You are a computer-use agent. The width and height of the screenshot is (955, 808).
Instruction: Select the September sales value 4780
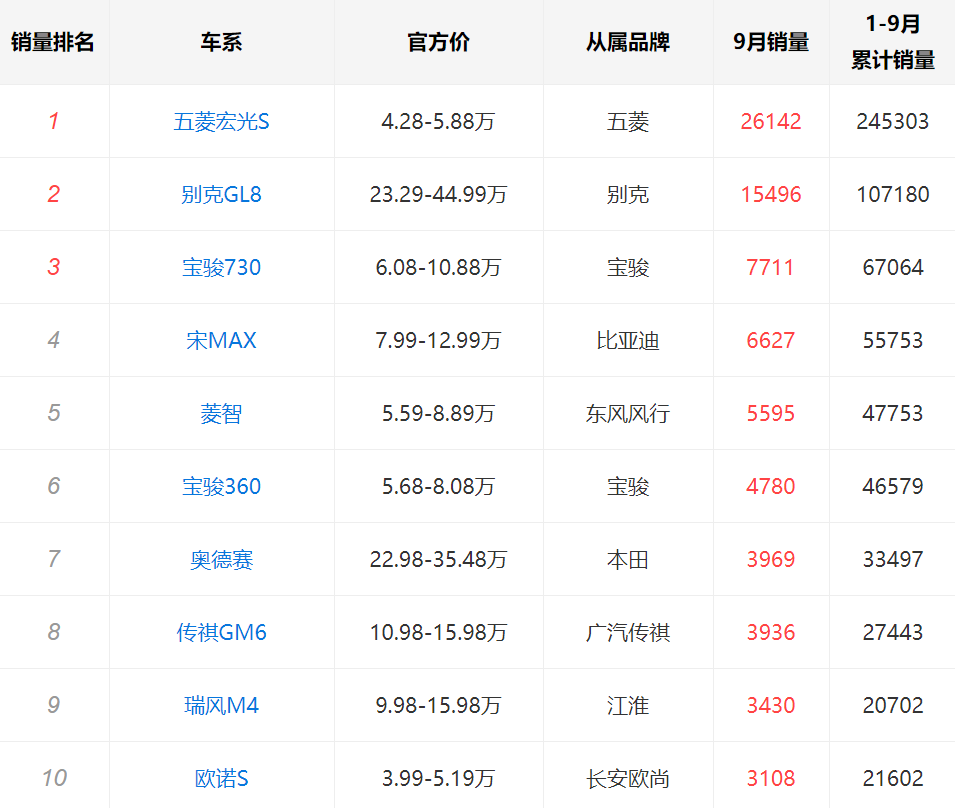point(771,487)
